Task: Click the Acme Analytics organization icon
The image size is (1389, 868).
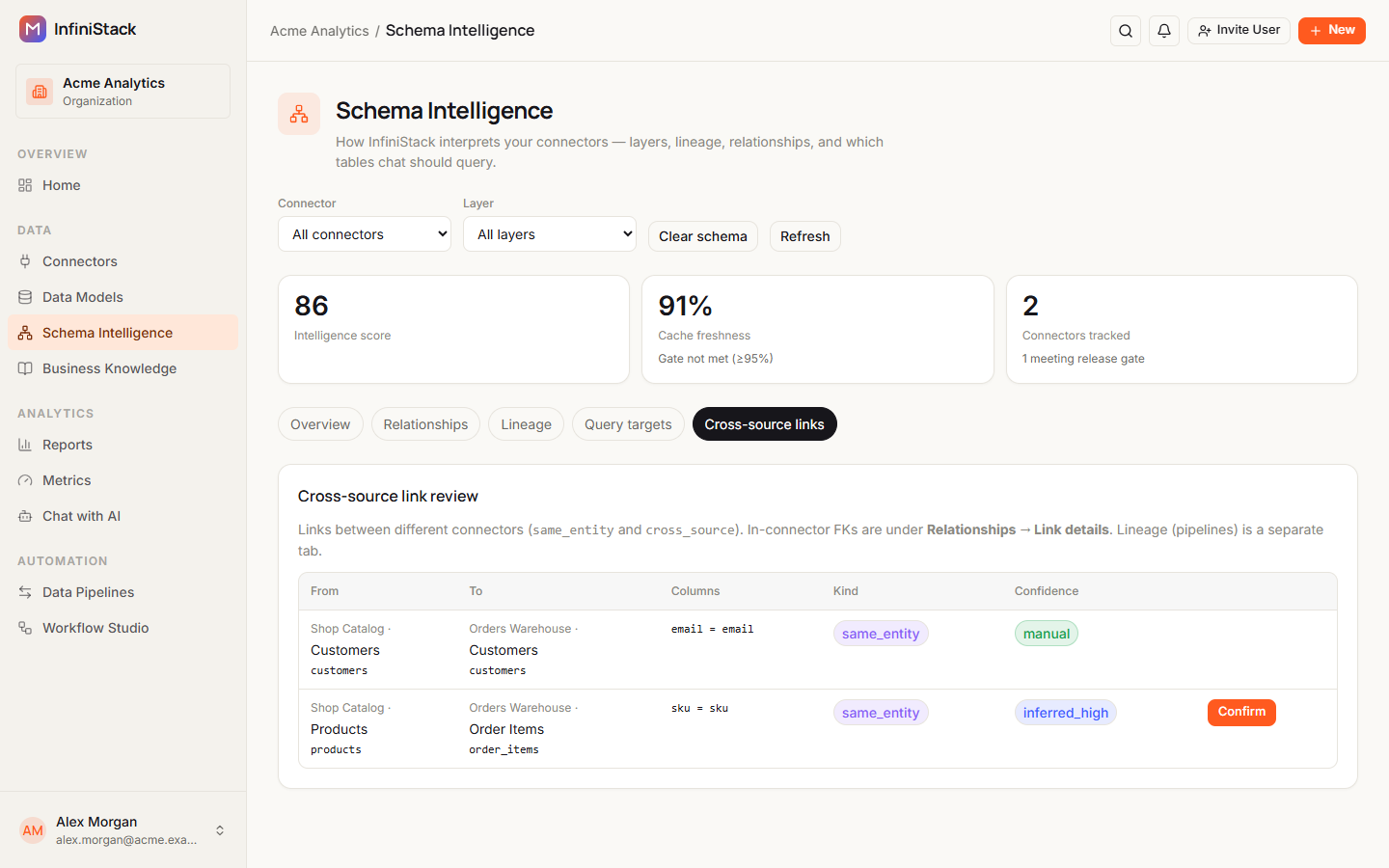Action: tap(40, 92)
